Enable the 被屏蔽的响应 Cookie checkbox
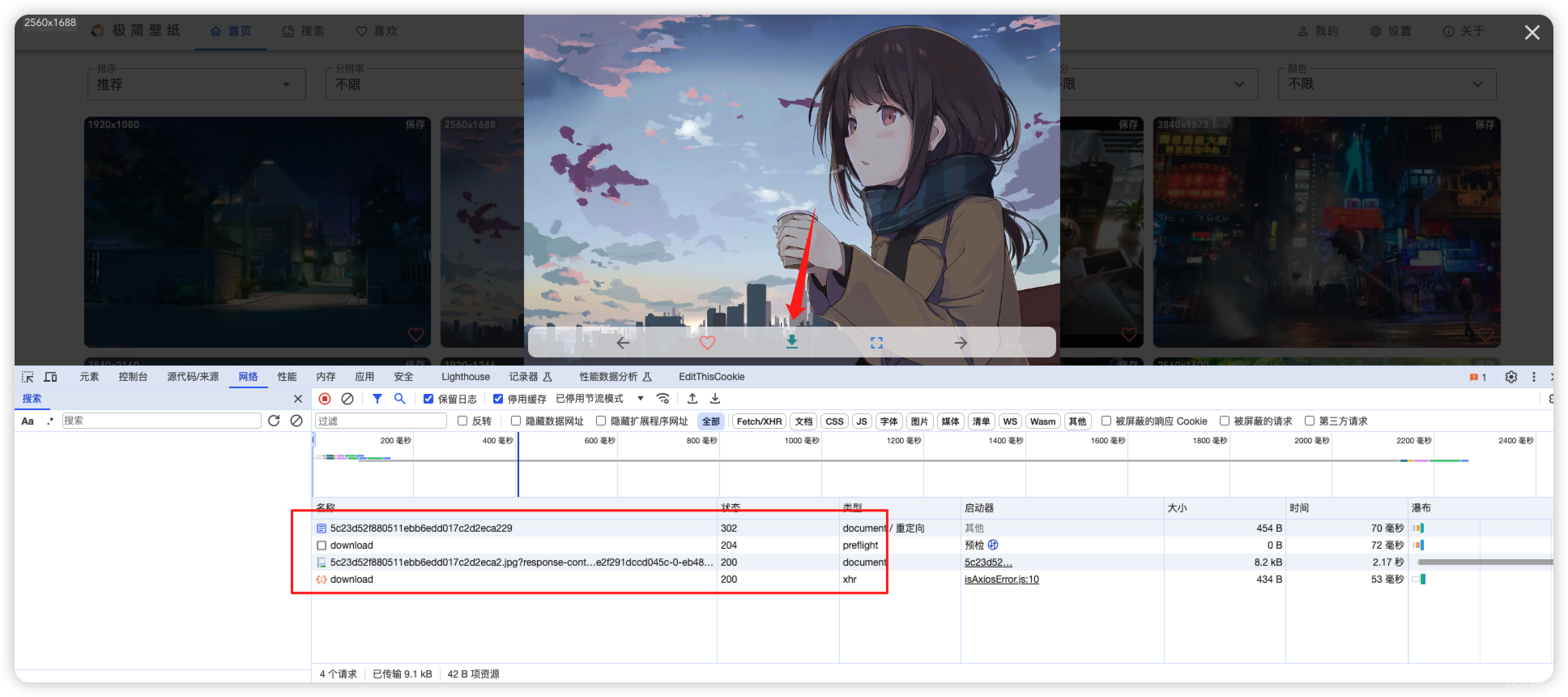 [x=1106, y=421]
